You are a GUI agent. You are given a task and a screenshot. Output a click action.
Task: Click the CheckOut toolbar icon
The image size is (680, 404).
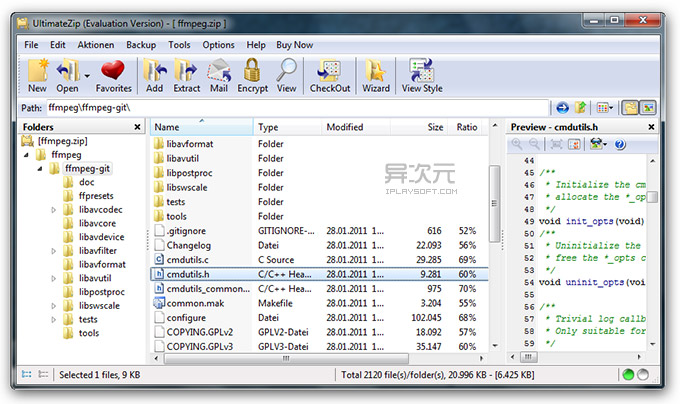(330, 76)
